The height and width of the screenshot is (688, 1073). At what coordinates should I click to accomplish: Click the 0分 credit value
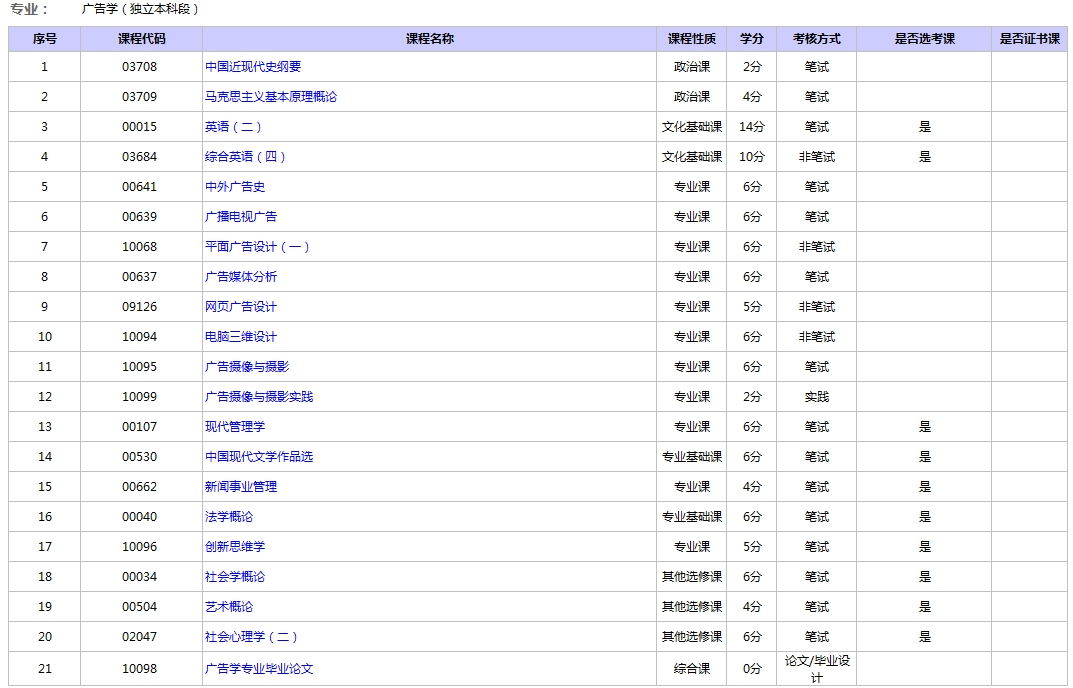tap(751, 669)
